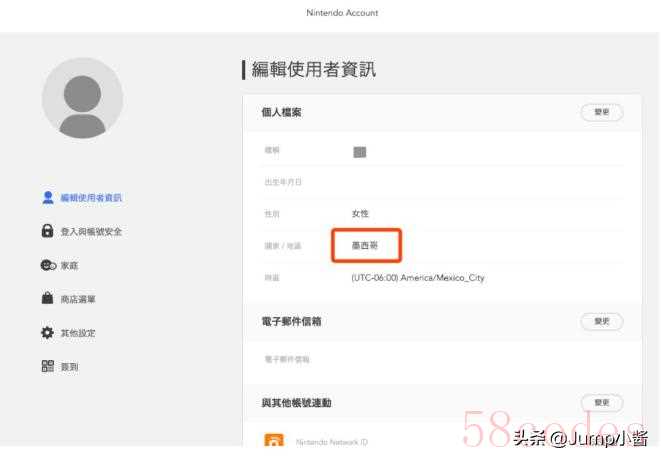661x460 pixels.
Task: Click the orange Nintendo Network ID icon
Action: point(274,440)
